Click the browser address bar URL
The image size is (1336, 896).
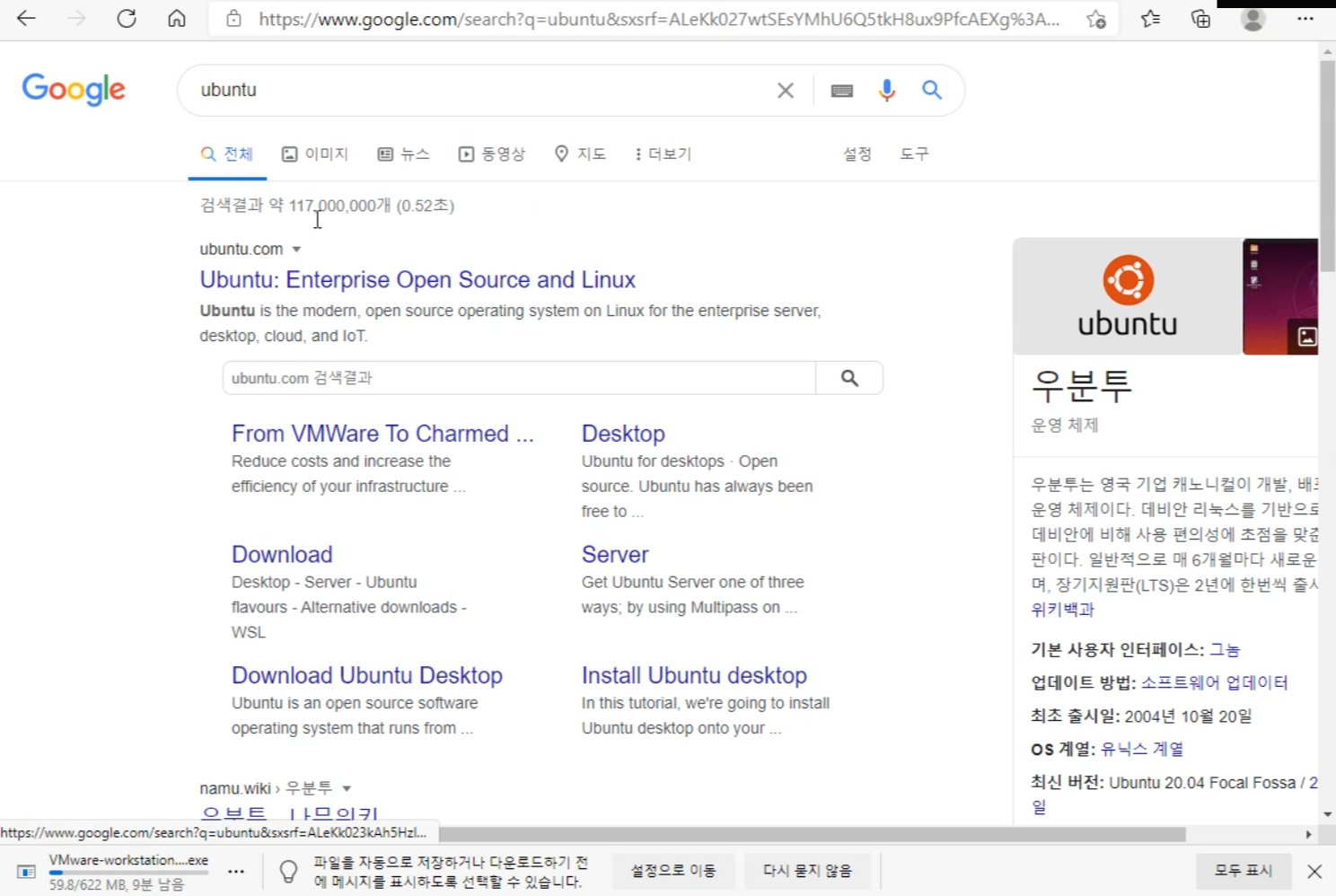tap(659, 19)
